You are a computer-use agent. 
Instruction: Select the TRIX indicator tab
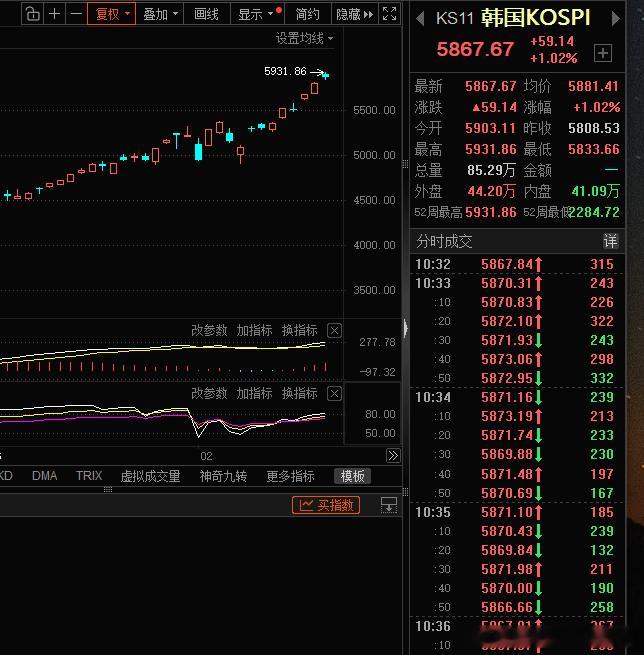click(89, 476)
